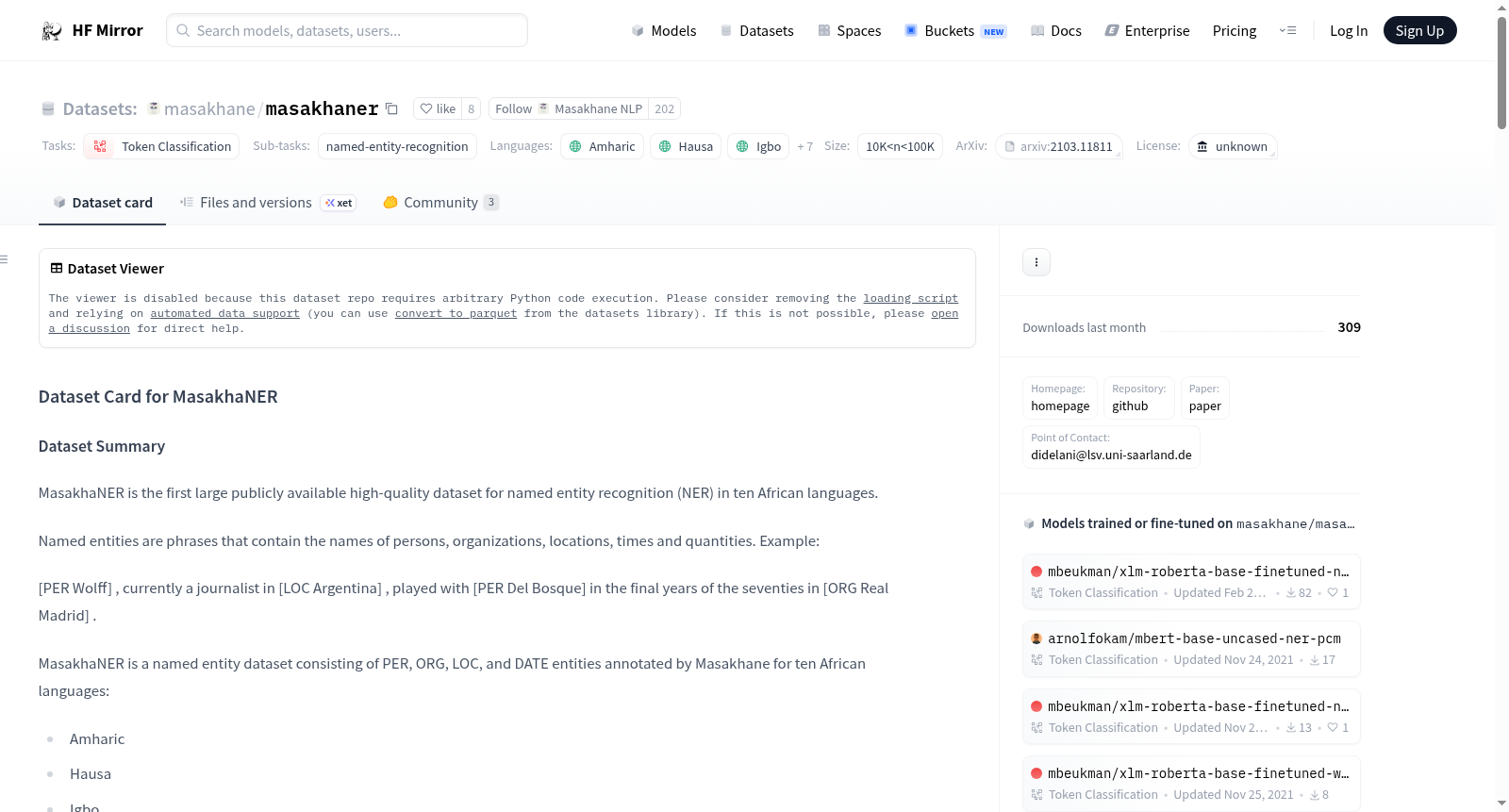The width and height of the screenshot is (1509, 812).
Task: Open the paper link in sidebar
Action: coord(1205,397)
